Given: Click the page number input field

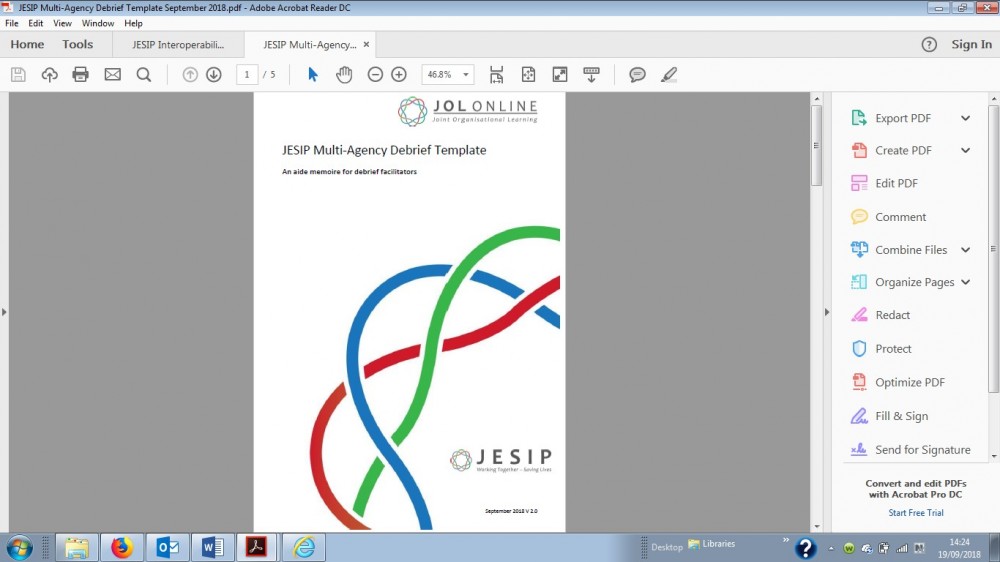Looking at the screenshot, I should click(247, 75).
